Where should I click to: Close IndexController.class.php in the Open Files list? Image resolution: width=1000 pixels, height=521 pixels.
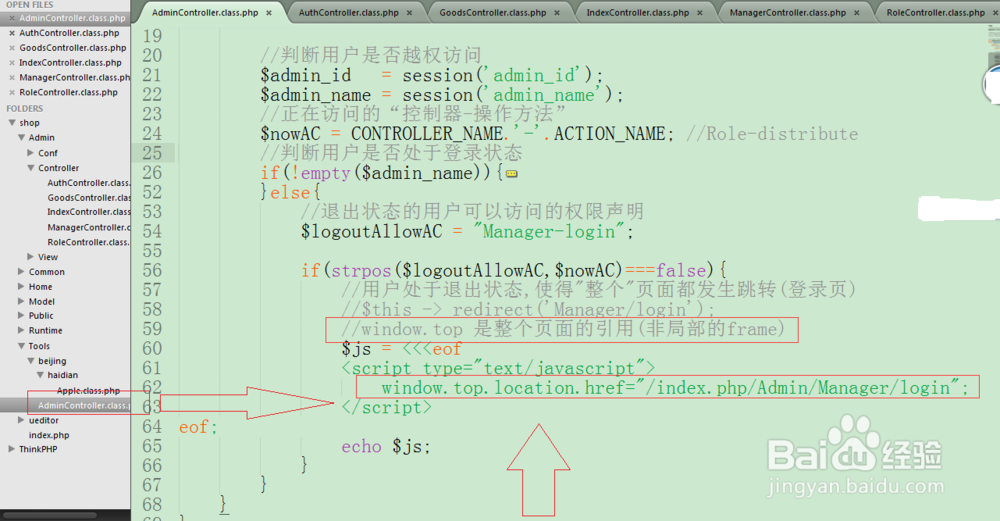click(11, 63)
